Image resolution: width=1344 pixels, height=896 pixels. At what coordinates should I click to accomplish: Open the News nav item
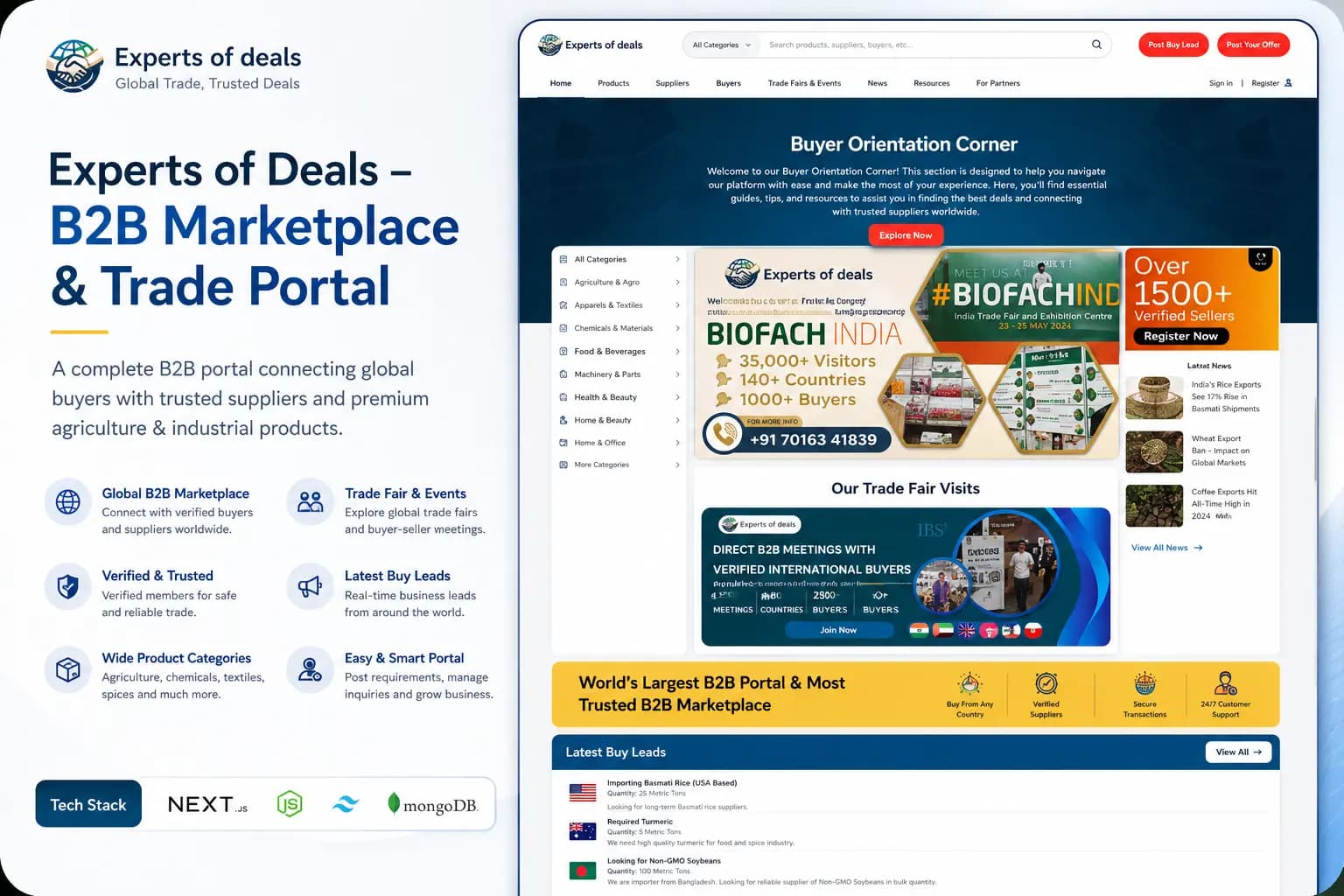pyautogui.click(x=878, y=83)
